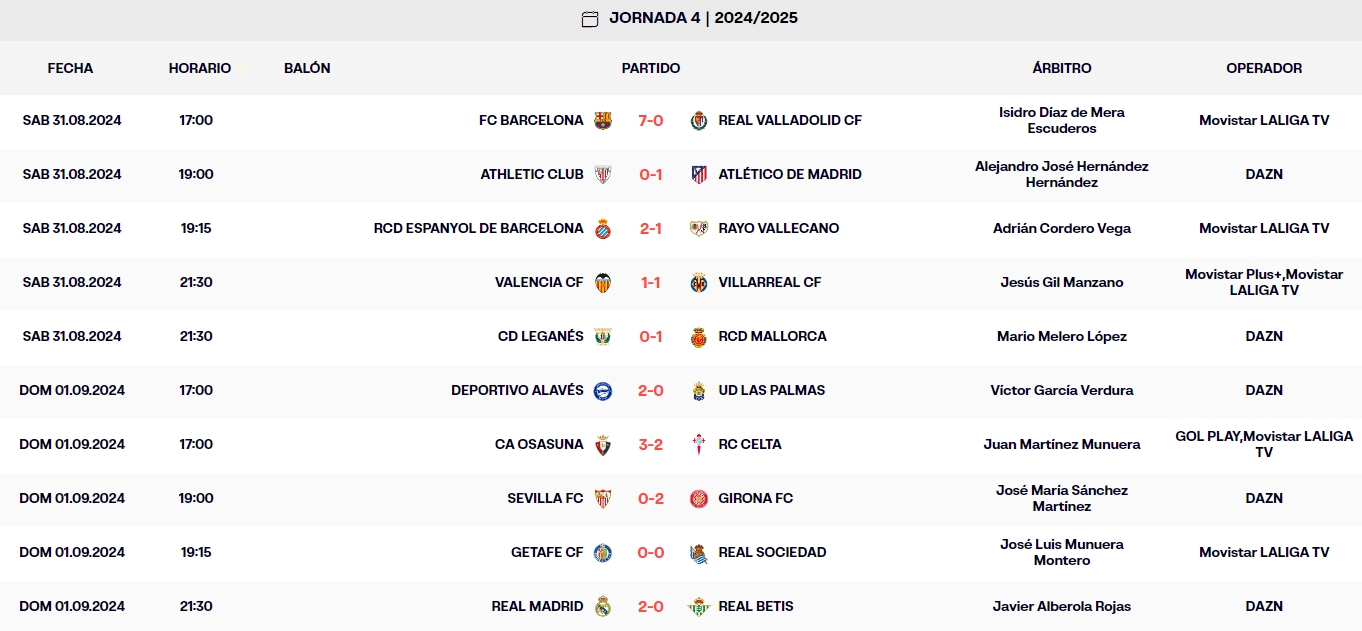Click the FECHA column header
1362x631 pixels.
coord(68,68)
